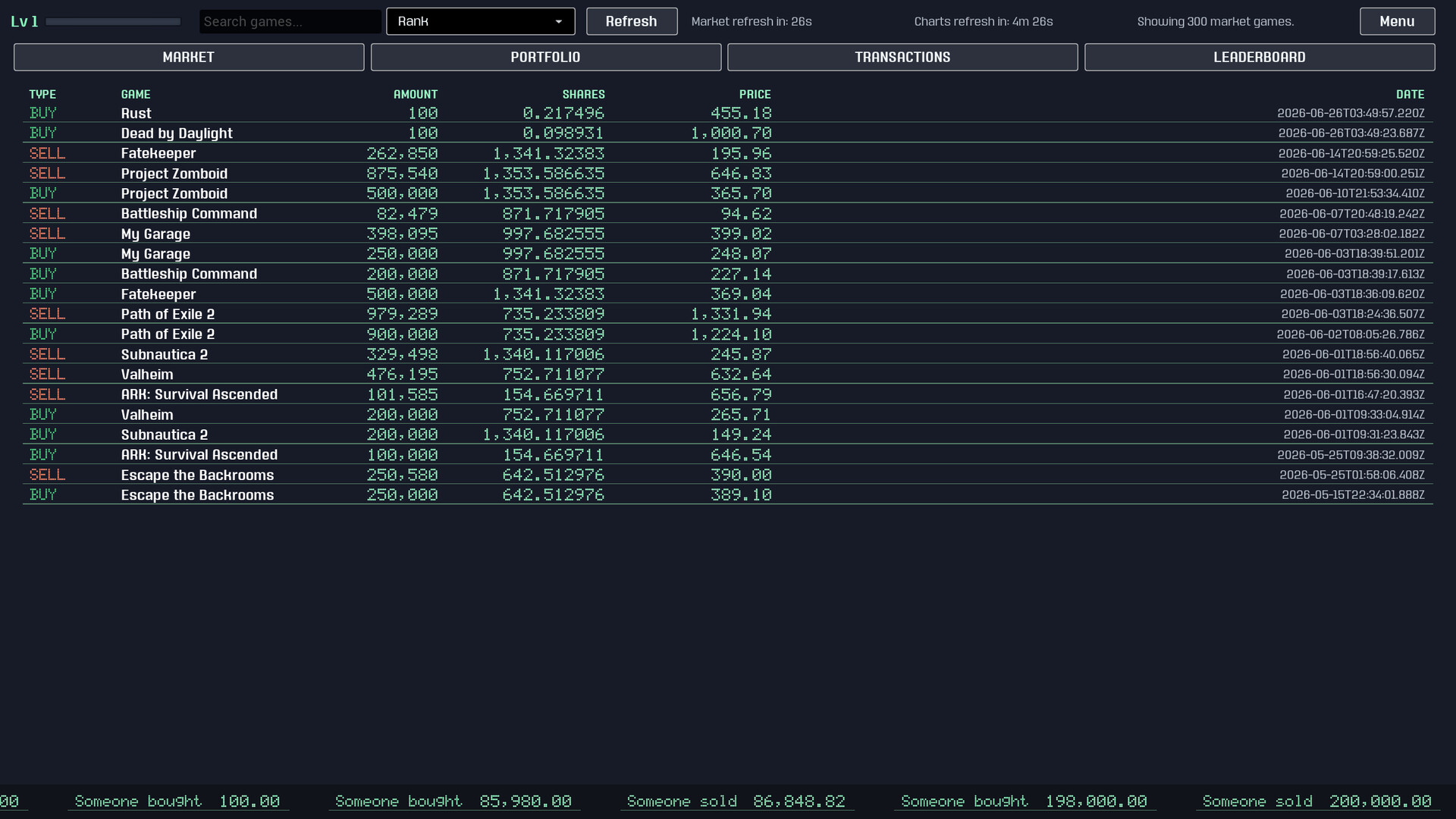
Task: Click the amount 476,195
Action: (402, 375)
